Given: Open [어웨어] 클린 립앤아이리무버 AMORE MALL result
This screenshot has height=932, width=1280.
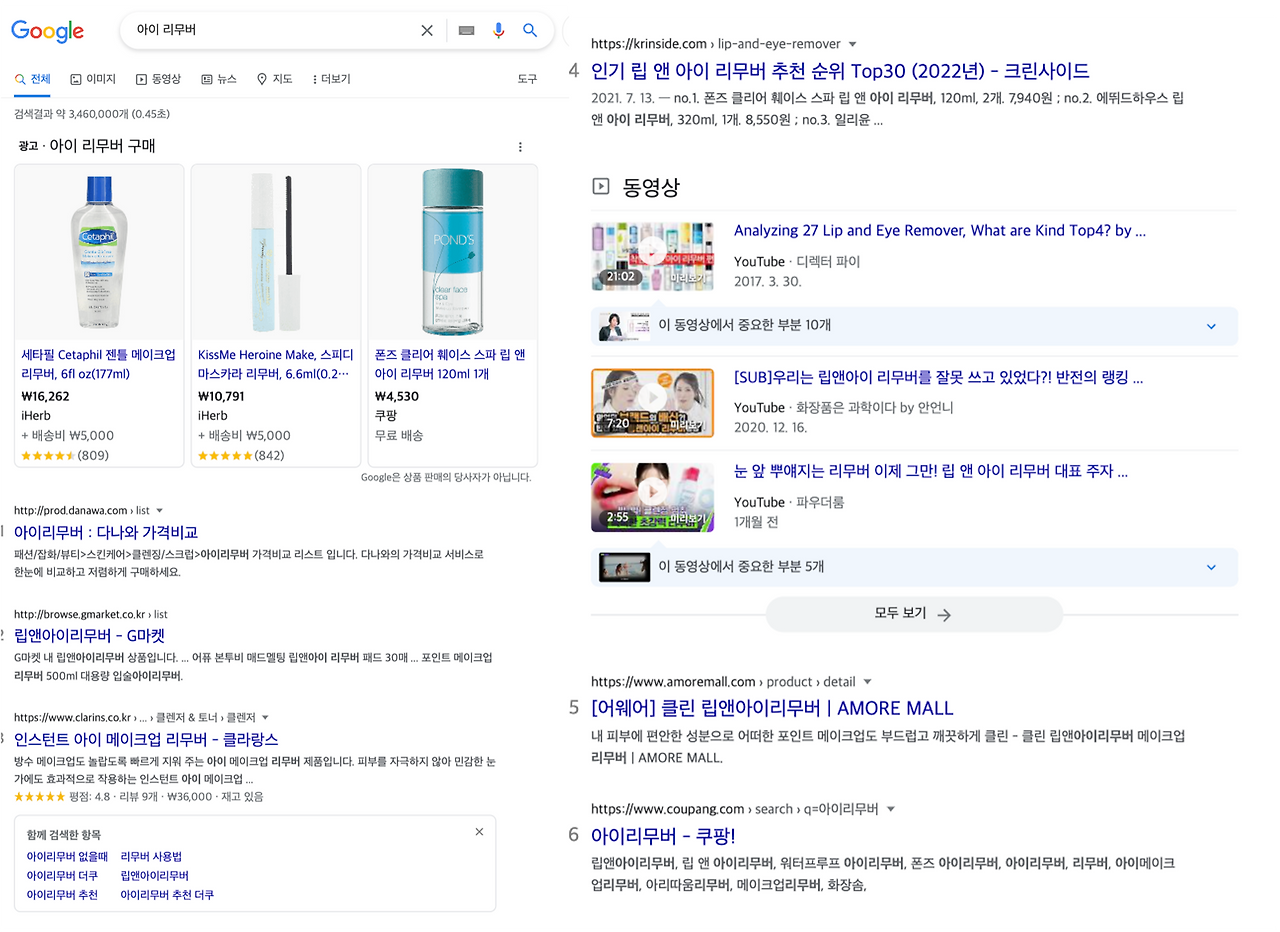Looking at the screenshot, I should [772, 708].
